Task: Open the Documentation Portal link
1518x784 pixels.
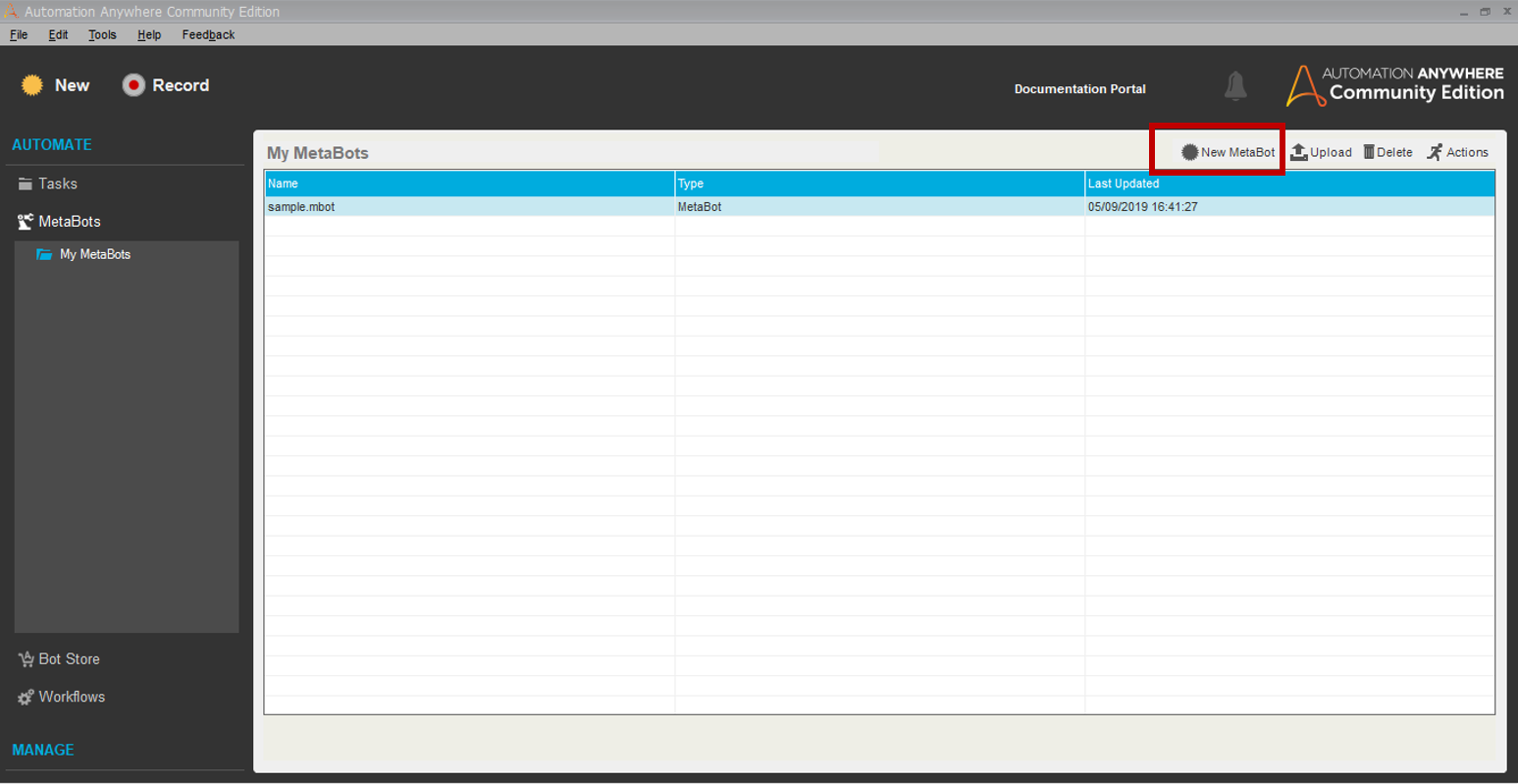Action: (1079, 88)
